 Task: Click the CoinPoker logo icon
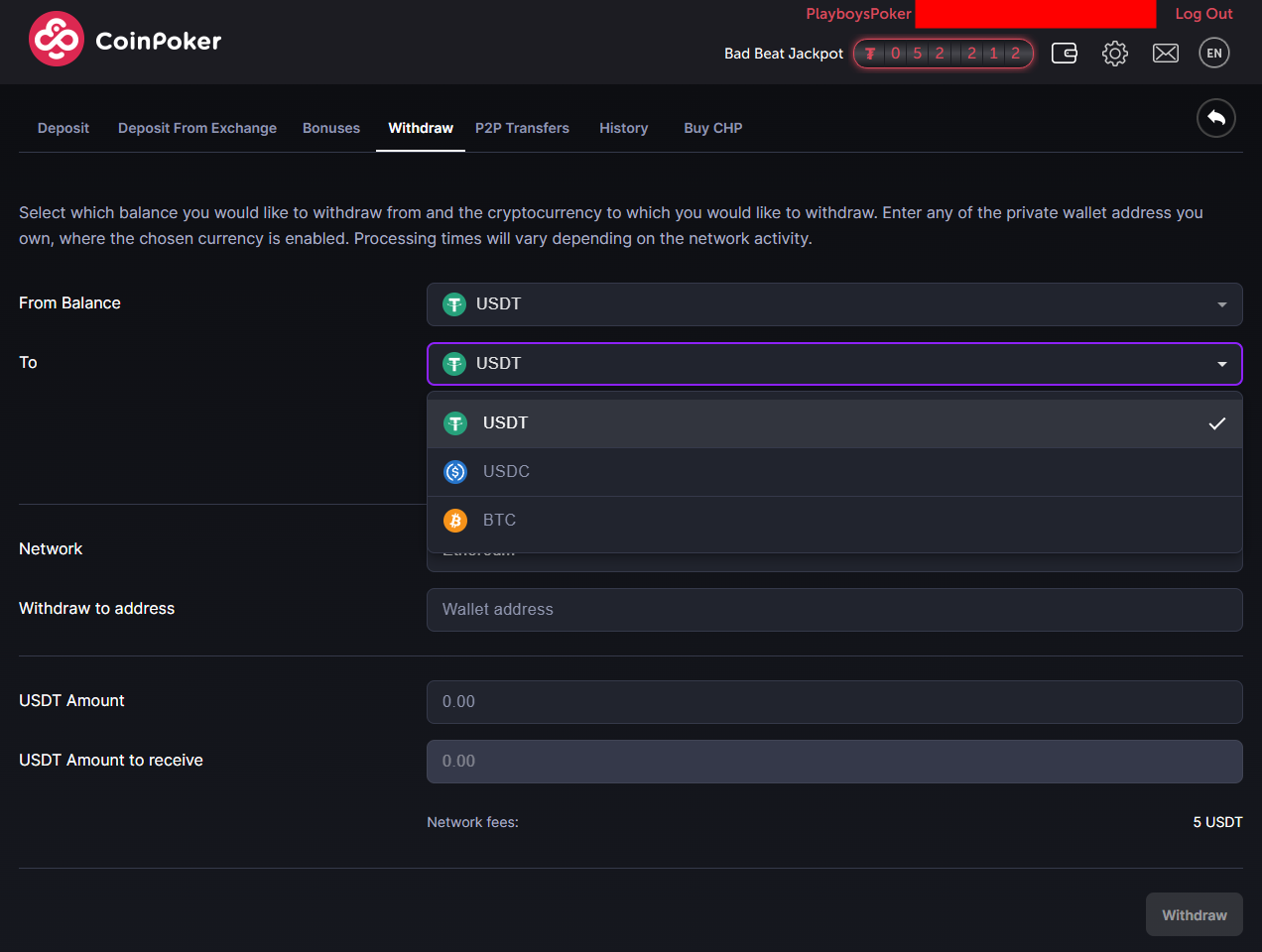57,40
